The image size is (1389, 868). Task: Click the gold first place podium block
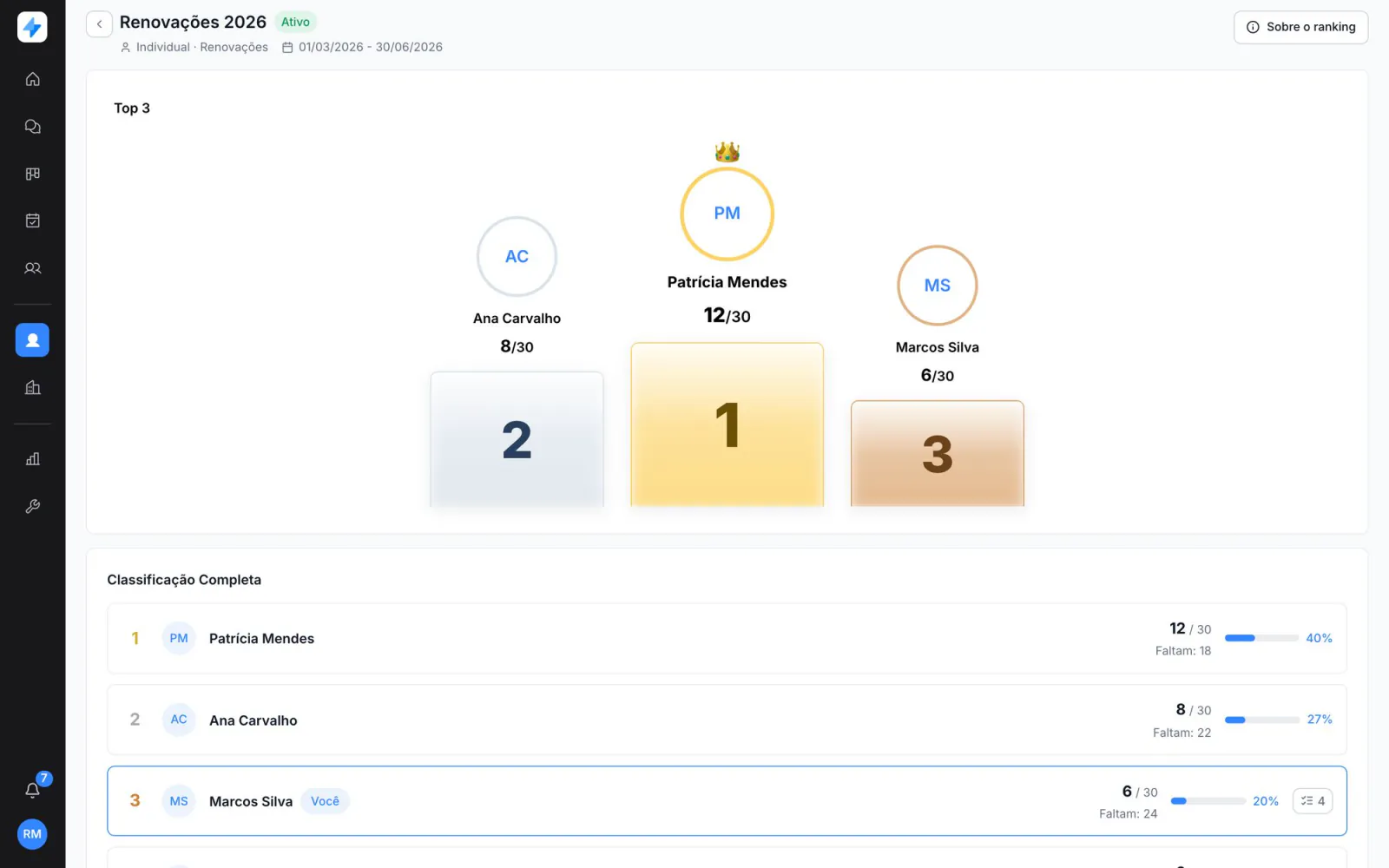pos(727,424)
